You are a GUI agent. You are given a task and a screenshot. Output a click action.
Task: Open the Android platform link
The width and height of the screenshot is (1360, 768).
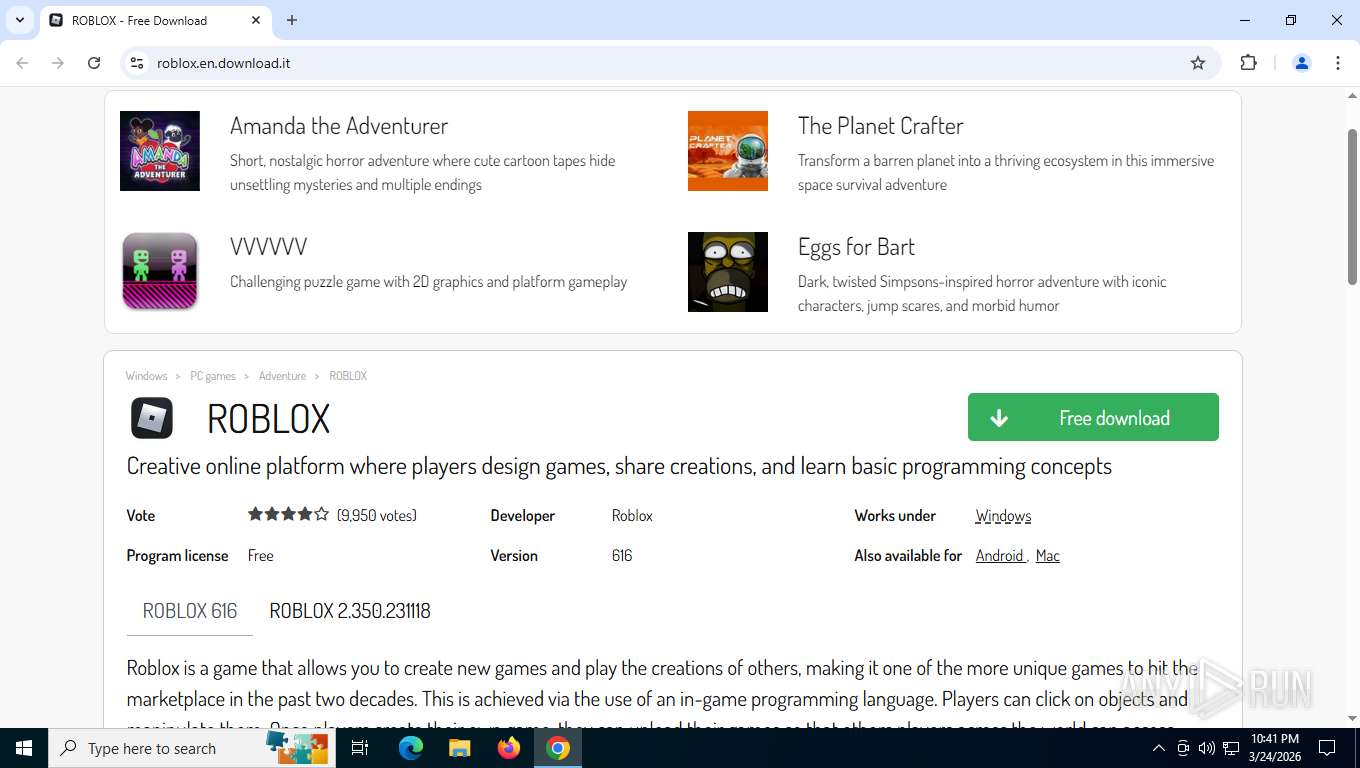click(1000, 556)
